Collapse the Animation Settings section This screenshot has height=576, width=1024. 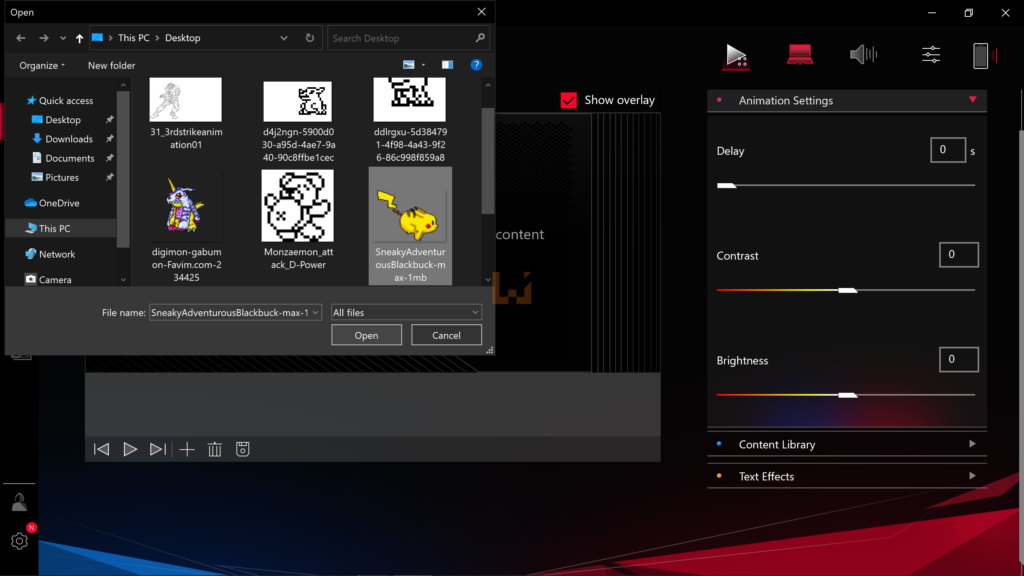tap(972, 100)
